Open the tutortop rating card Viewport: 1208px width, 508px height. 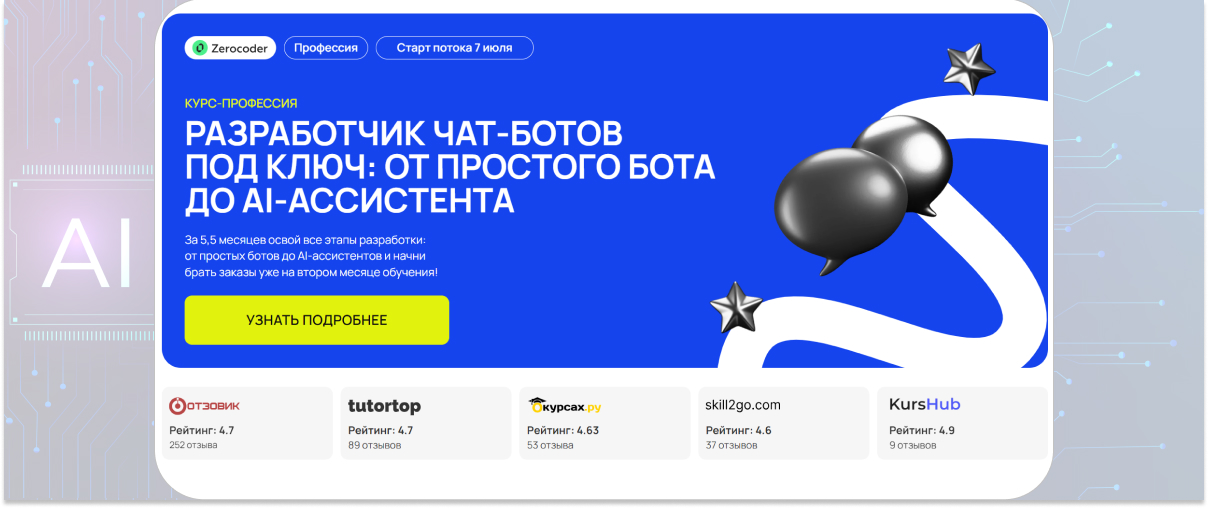pyautogui.click(x=426, y=423)
